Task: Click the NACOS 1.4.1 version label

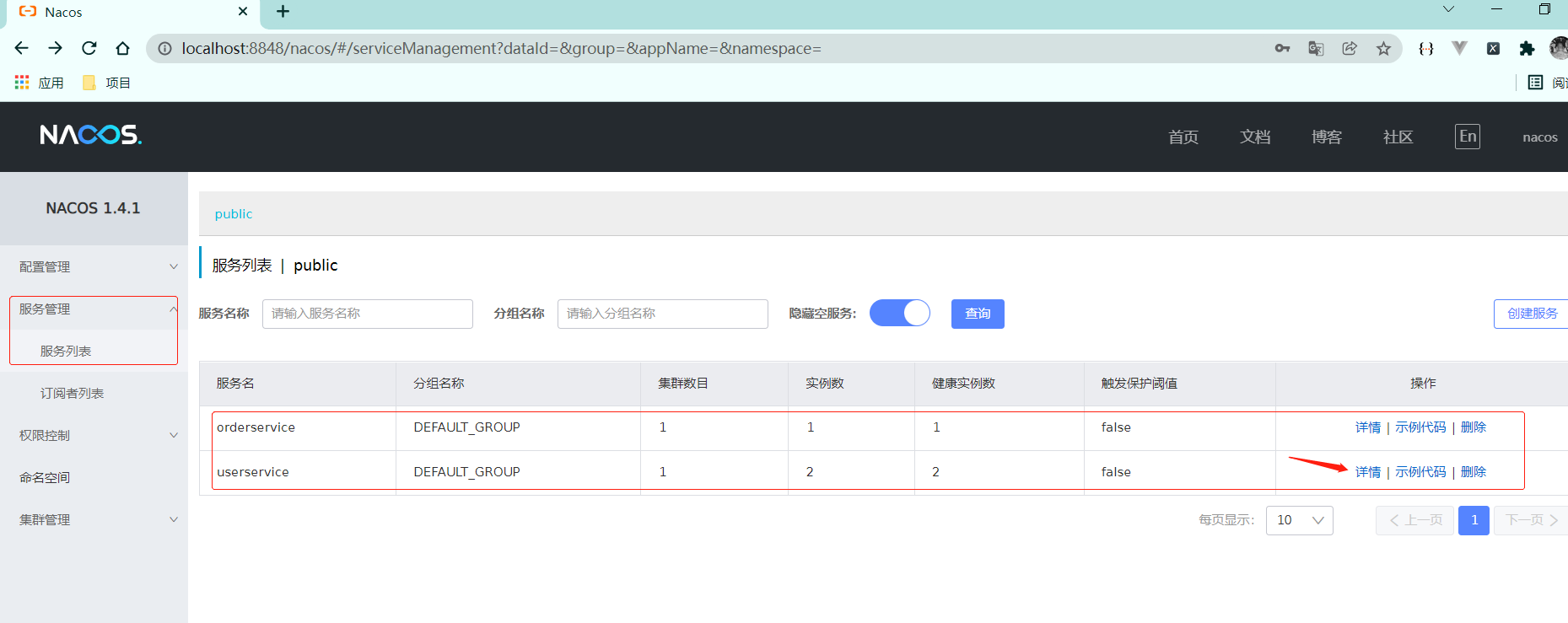Action: (94, 208)
